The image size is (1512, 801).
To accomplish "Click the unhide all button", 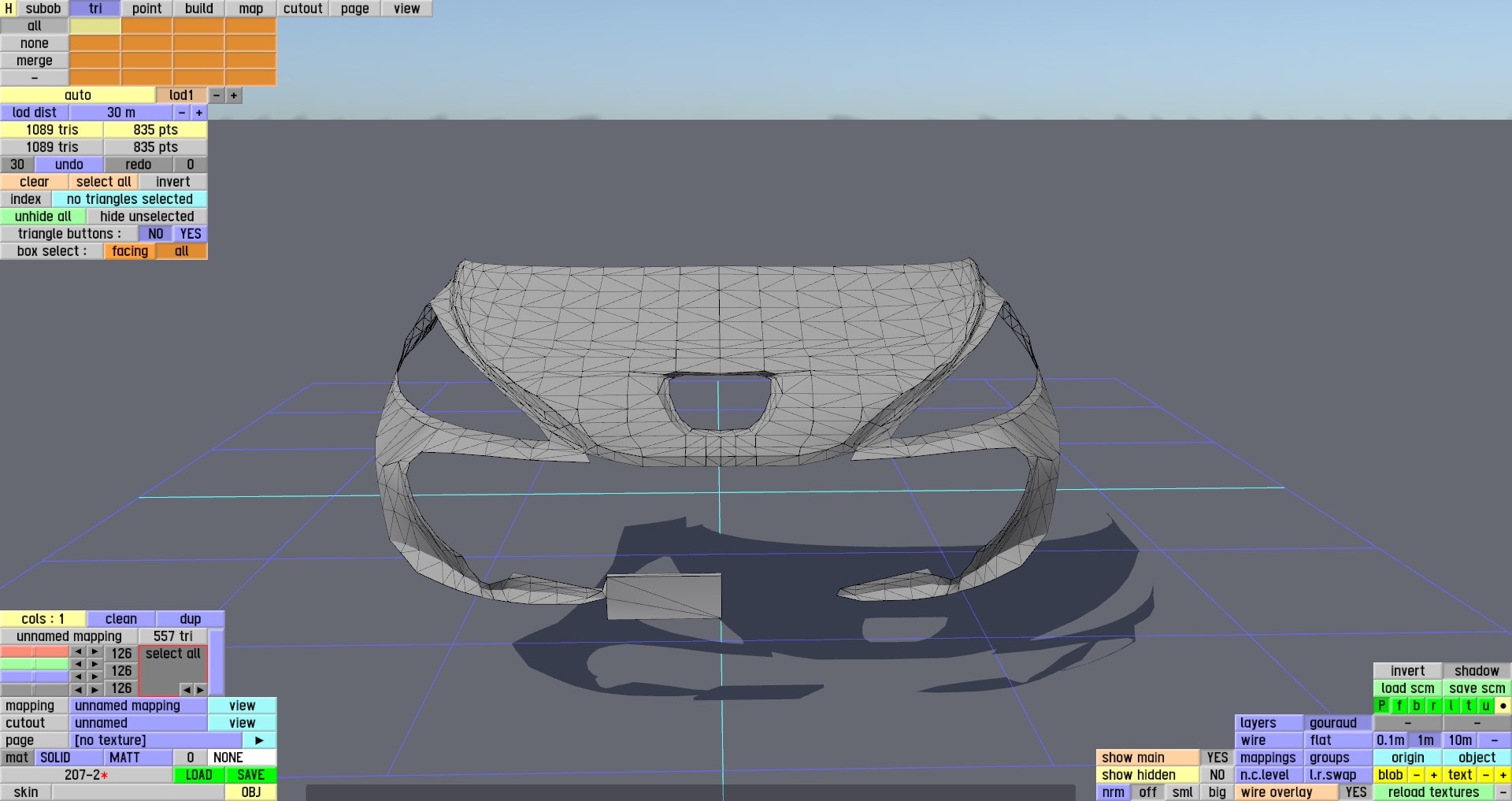I will (x=43, y=217).
